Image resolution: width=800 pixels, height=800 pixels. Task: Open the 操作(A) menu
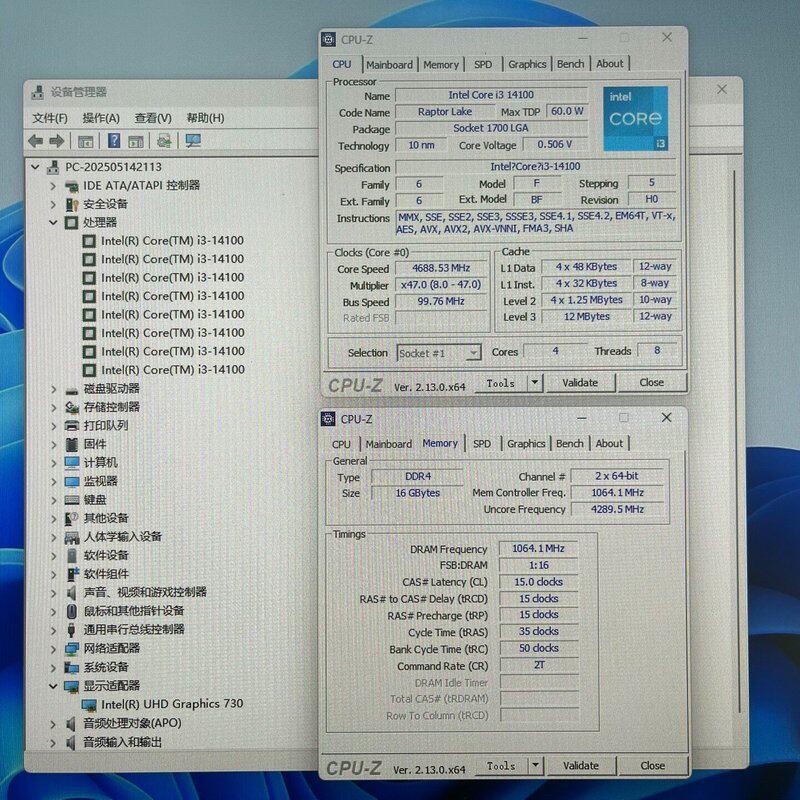pyautogui.click(x=101, y=118)
